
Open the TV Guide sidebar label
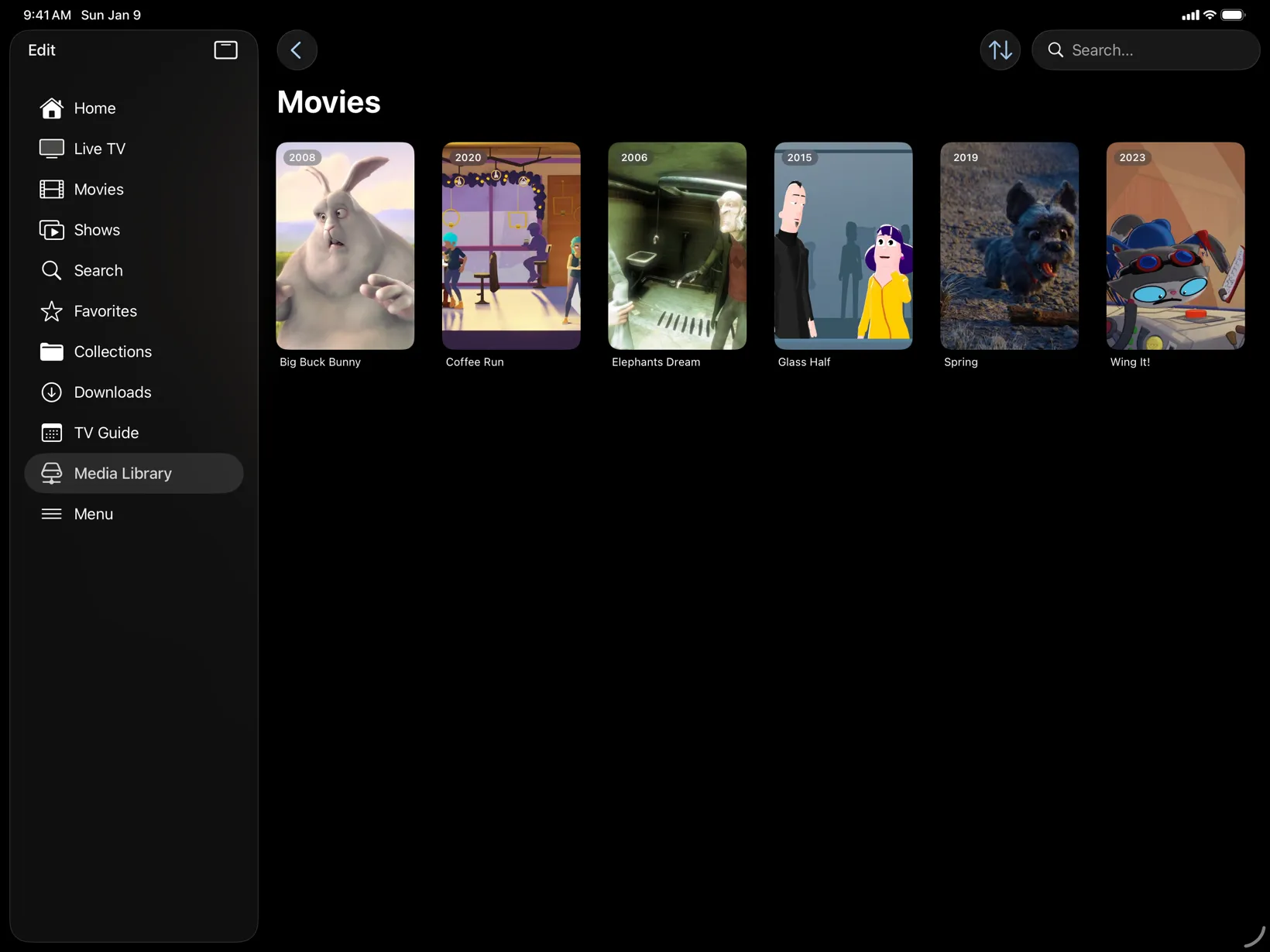[107, 433]
